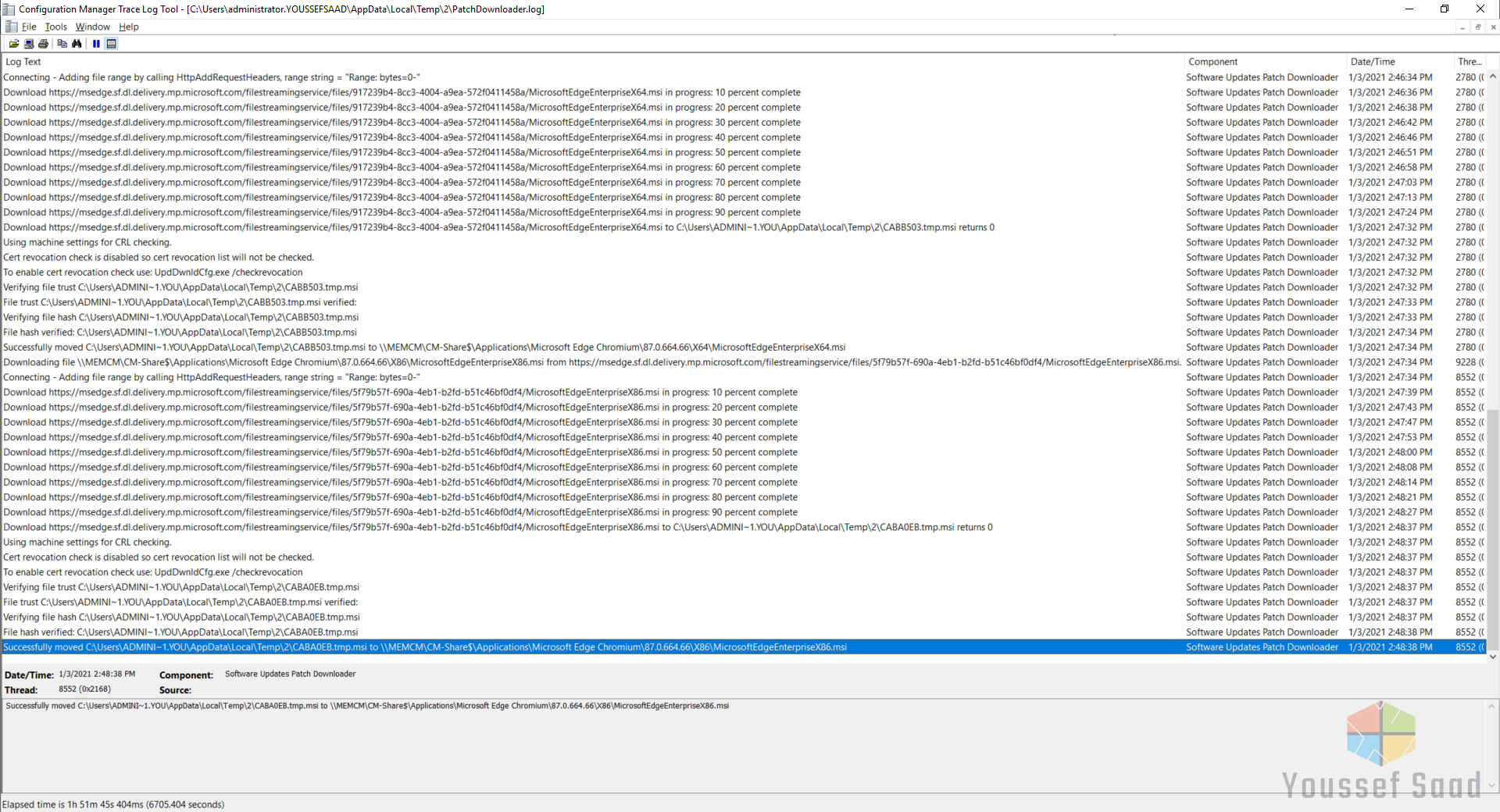Open the Window menu
This screenshot has height=812, width=1500.
(92, 26)
